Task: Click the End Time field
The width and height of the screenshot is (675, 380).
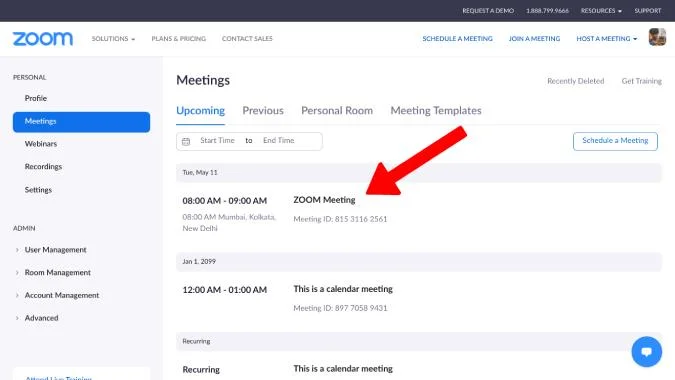Action: [x=279, y=140]
